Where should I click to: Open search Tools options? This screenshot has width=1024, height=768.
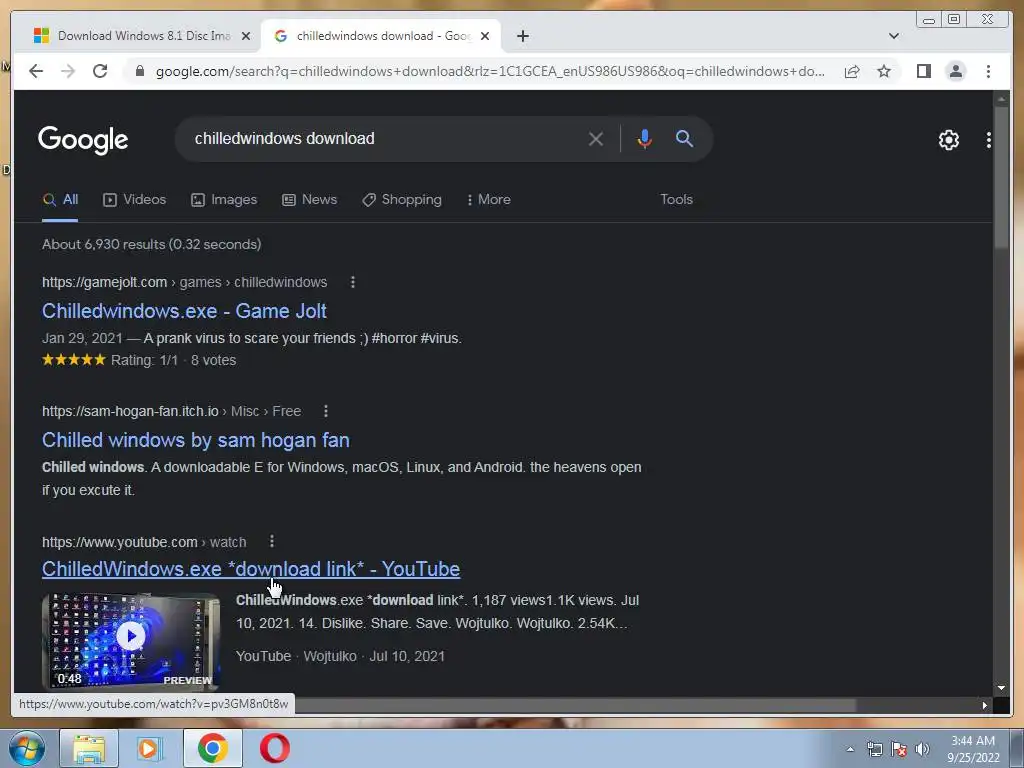[x=676, y=199]
